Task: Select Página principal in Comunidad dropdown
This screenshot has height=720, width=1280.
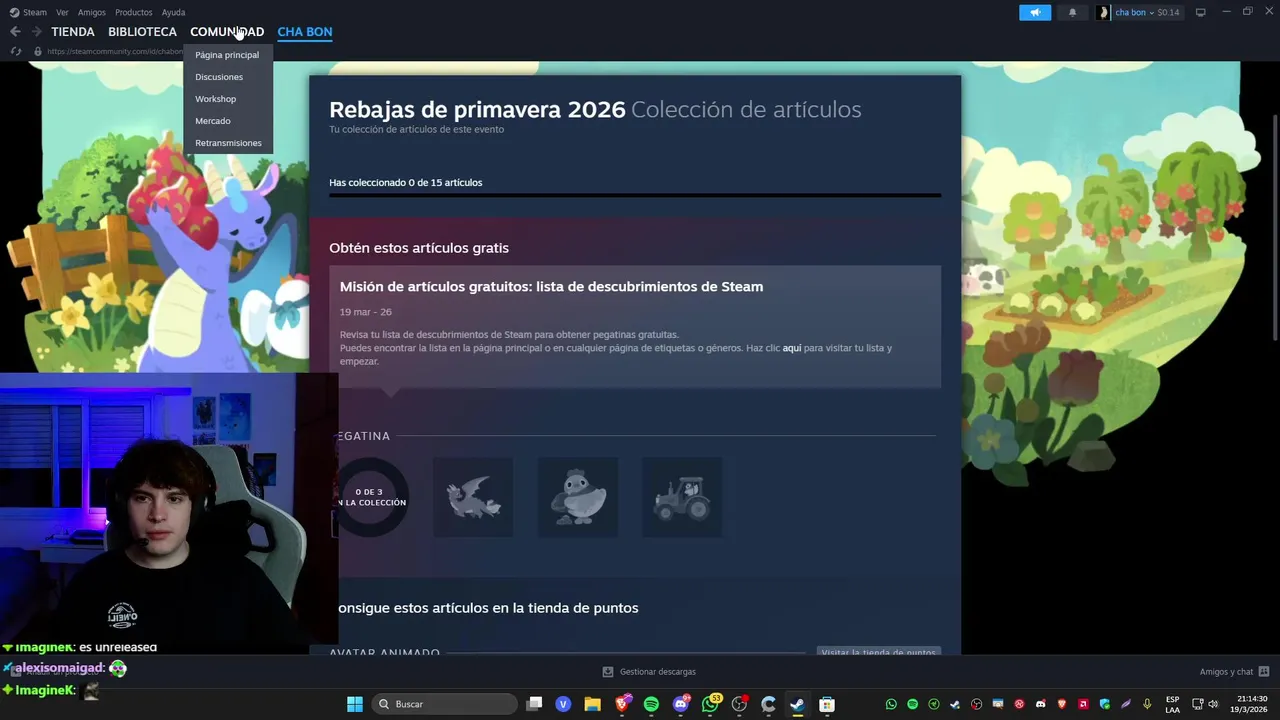Action: point(227,55)
